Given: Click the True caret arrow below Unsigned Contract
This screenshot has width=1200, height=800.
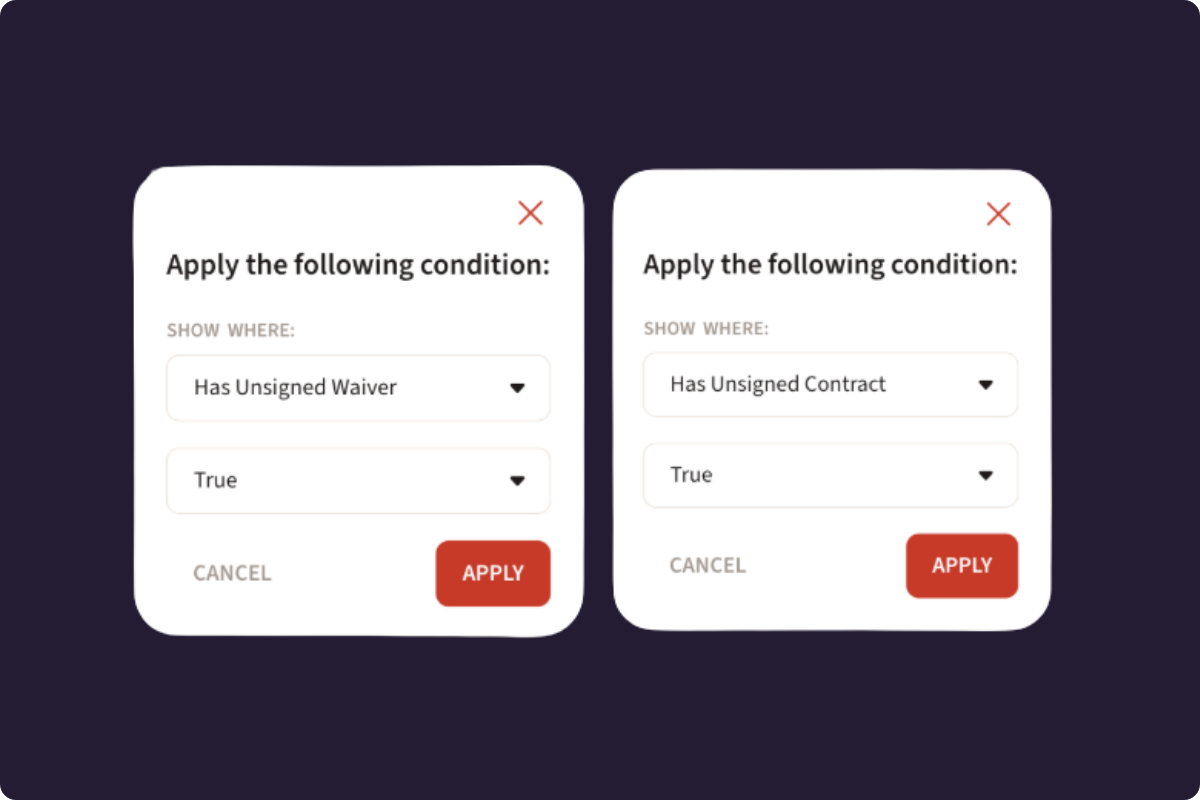Looking at the screenshot, I should [x=985, y=476].
